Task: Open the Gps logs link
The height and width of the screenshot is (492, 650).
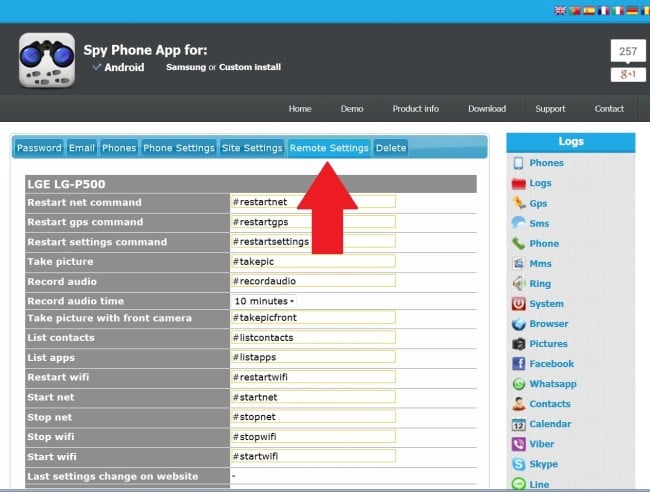Action: pos(538,204)
